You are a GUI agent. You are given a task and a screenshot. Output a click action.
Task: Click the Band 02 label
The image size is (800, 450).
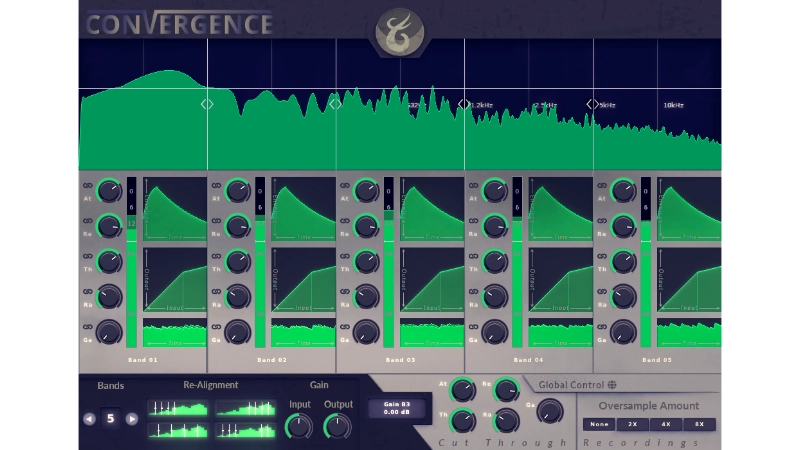pyautogui.click(x=271, y=360)
